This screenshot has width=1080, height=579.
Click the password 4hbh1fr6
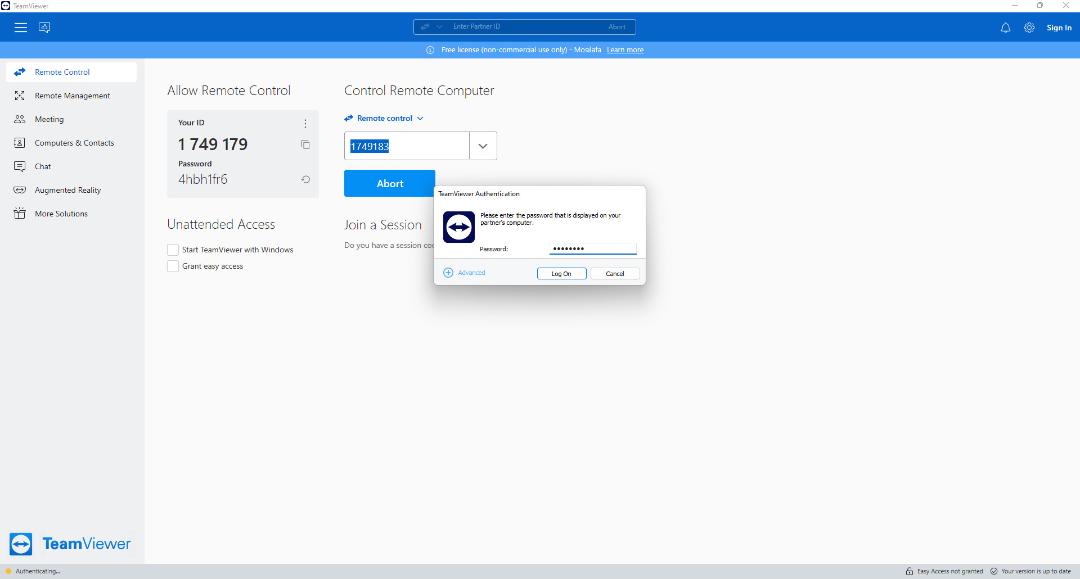202,179
